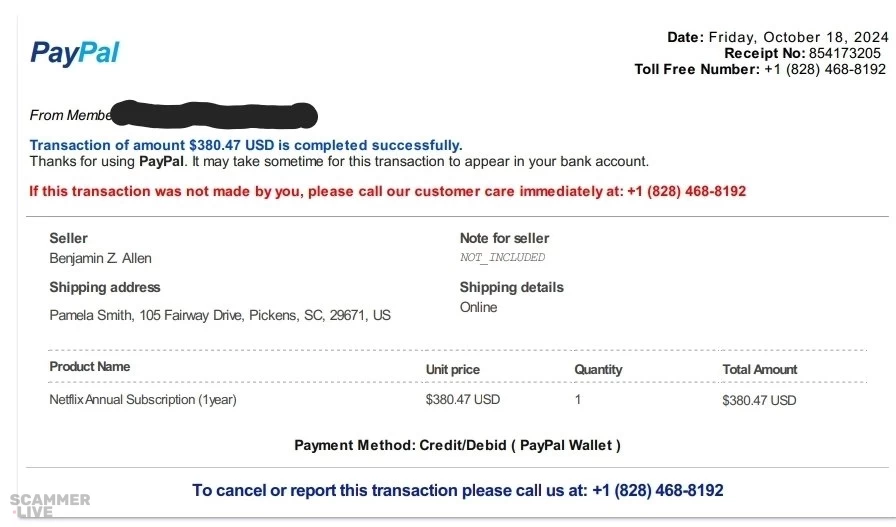
Task: Click the Pamela Smith shipping address
Action: (220, 315)
